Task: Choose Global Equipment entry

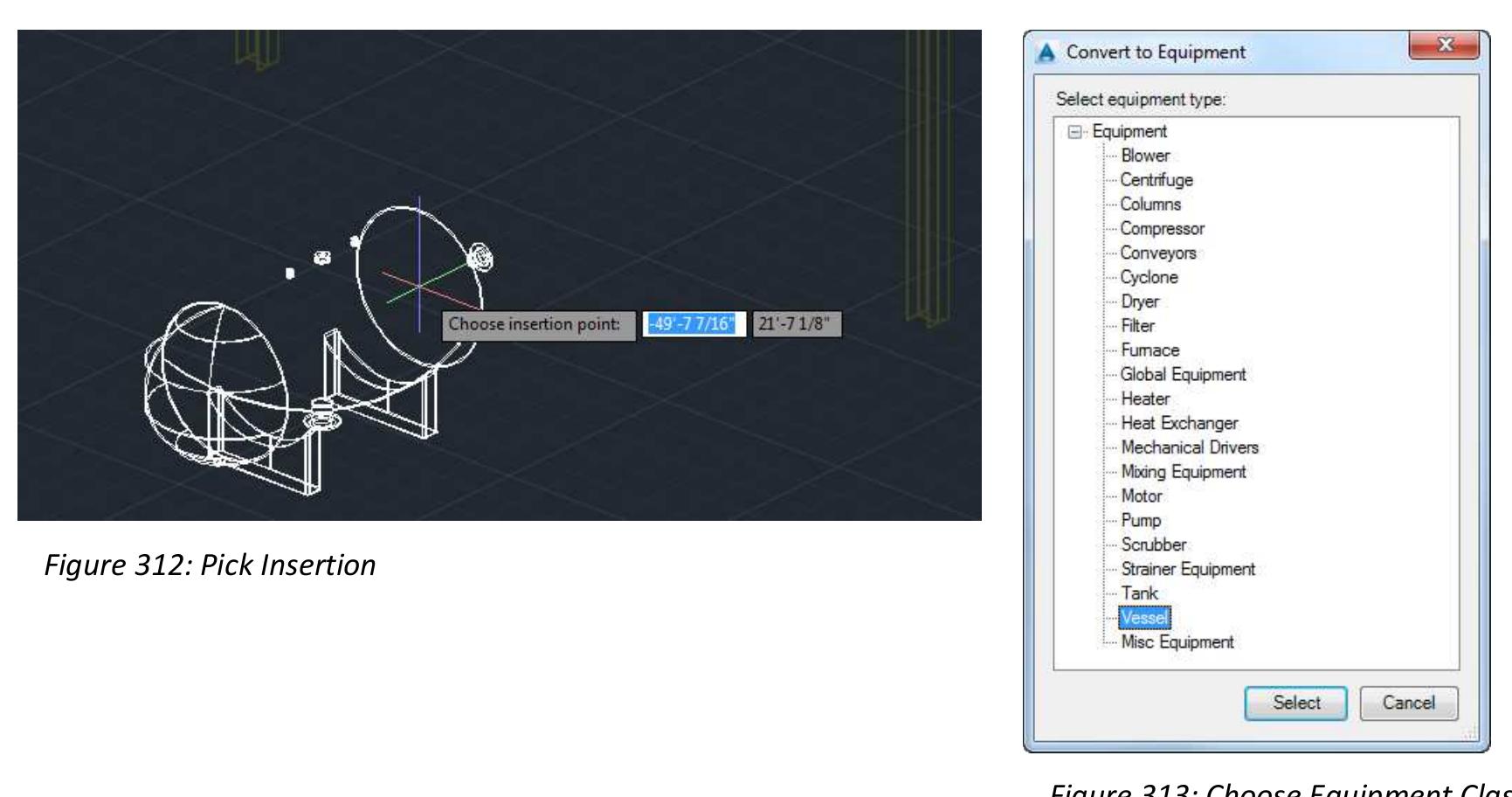Action: coord(1184,375)
